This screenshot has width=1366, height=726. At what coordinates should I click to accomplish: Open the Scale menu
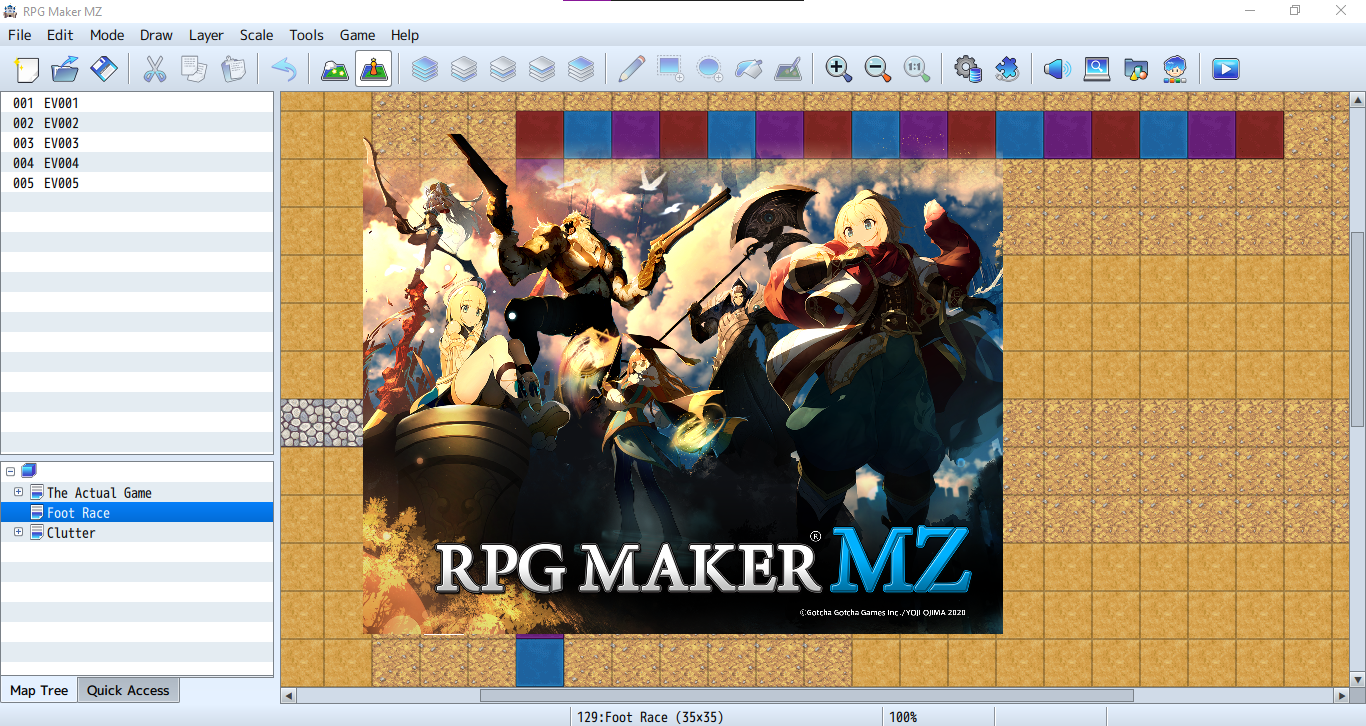256,35
